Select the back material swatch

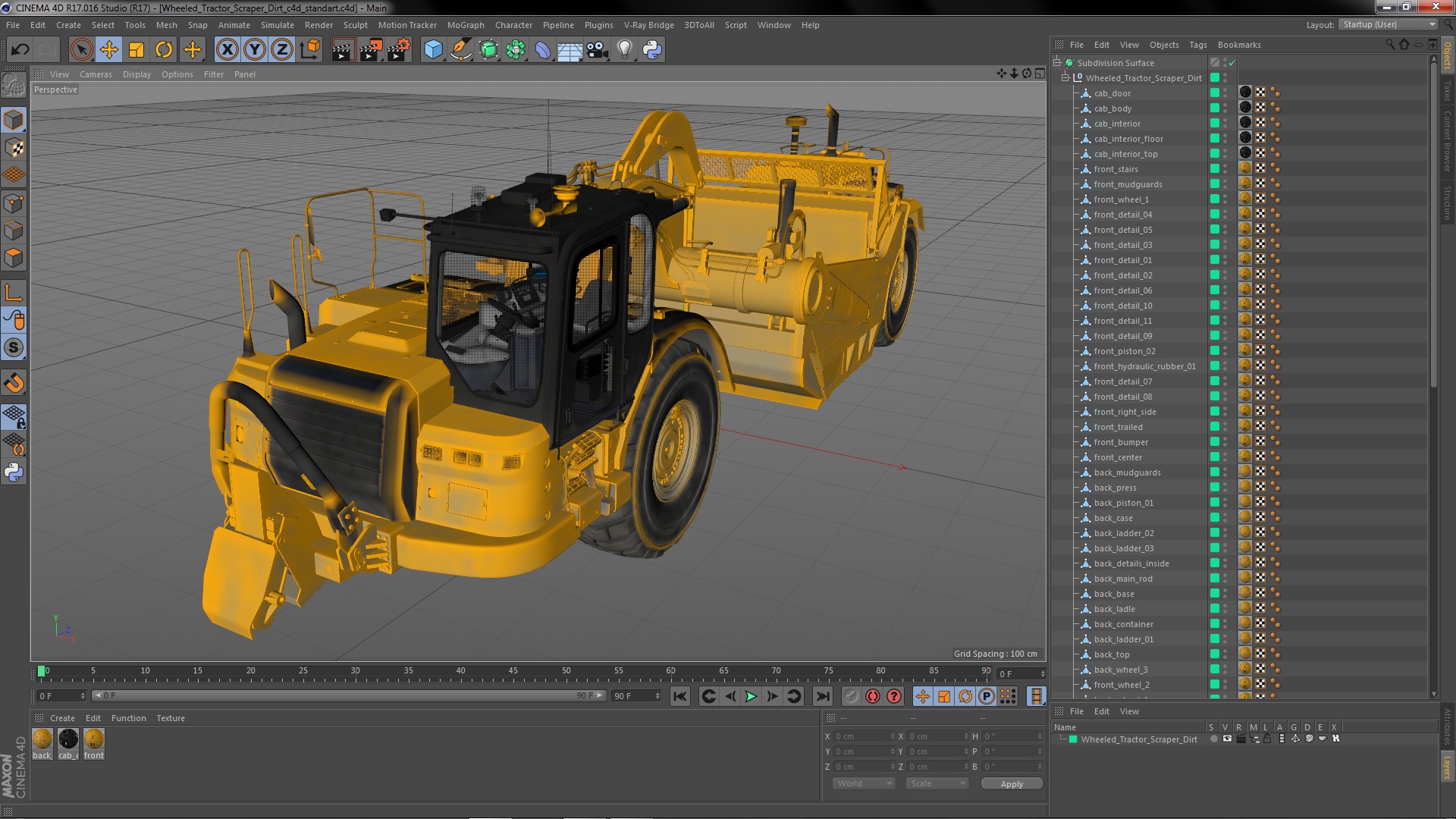[x=42, y=739]
